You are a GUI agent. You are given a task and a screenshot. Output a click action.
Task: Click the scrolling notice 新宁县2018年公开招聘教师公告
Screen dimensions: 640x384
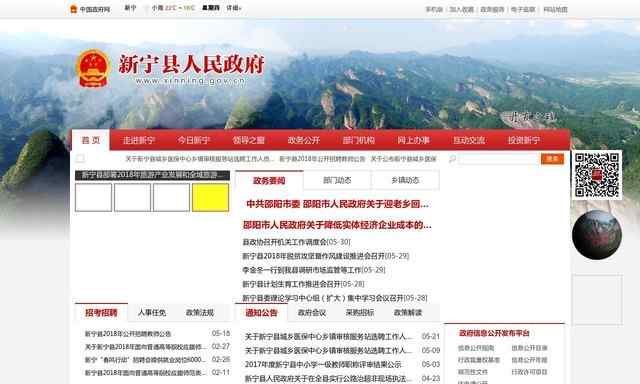pos(322,159)
